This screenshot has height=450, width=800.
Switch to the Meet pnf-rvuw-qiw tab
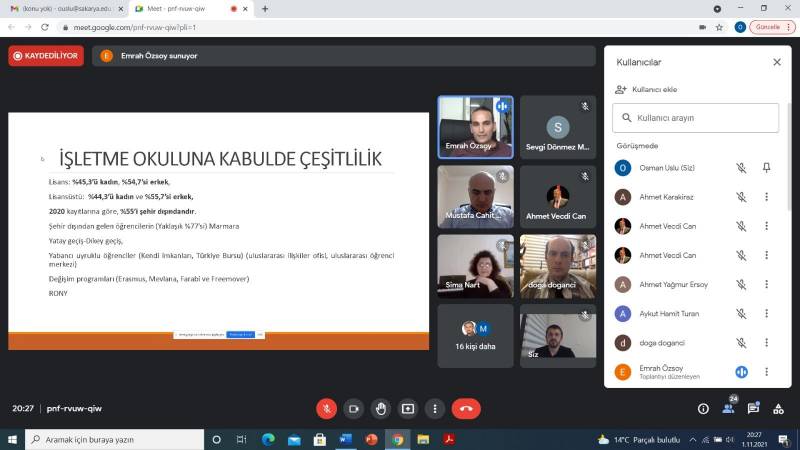tap(188, 9)
